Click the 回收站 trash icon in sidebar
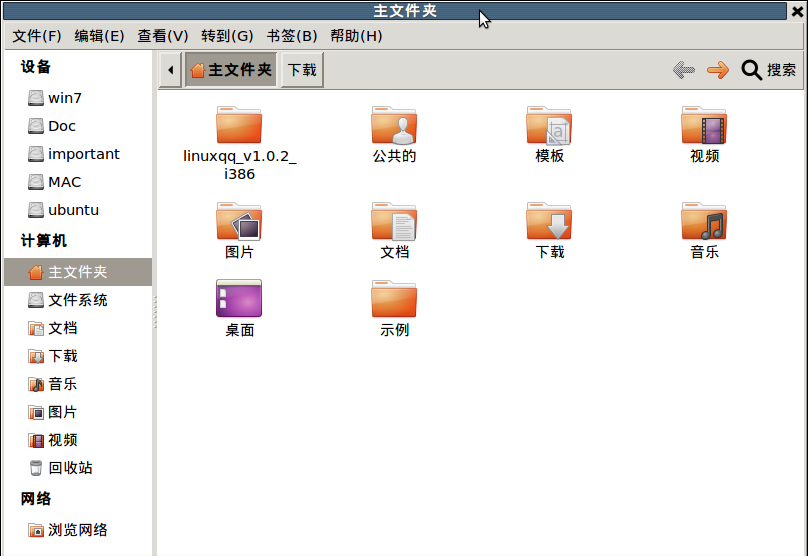Viewport: 808px width, 556px height. pyautogui.click(x=36, y=468)
